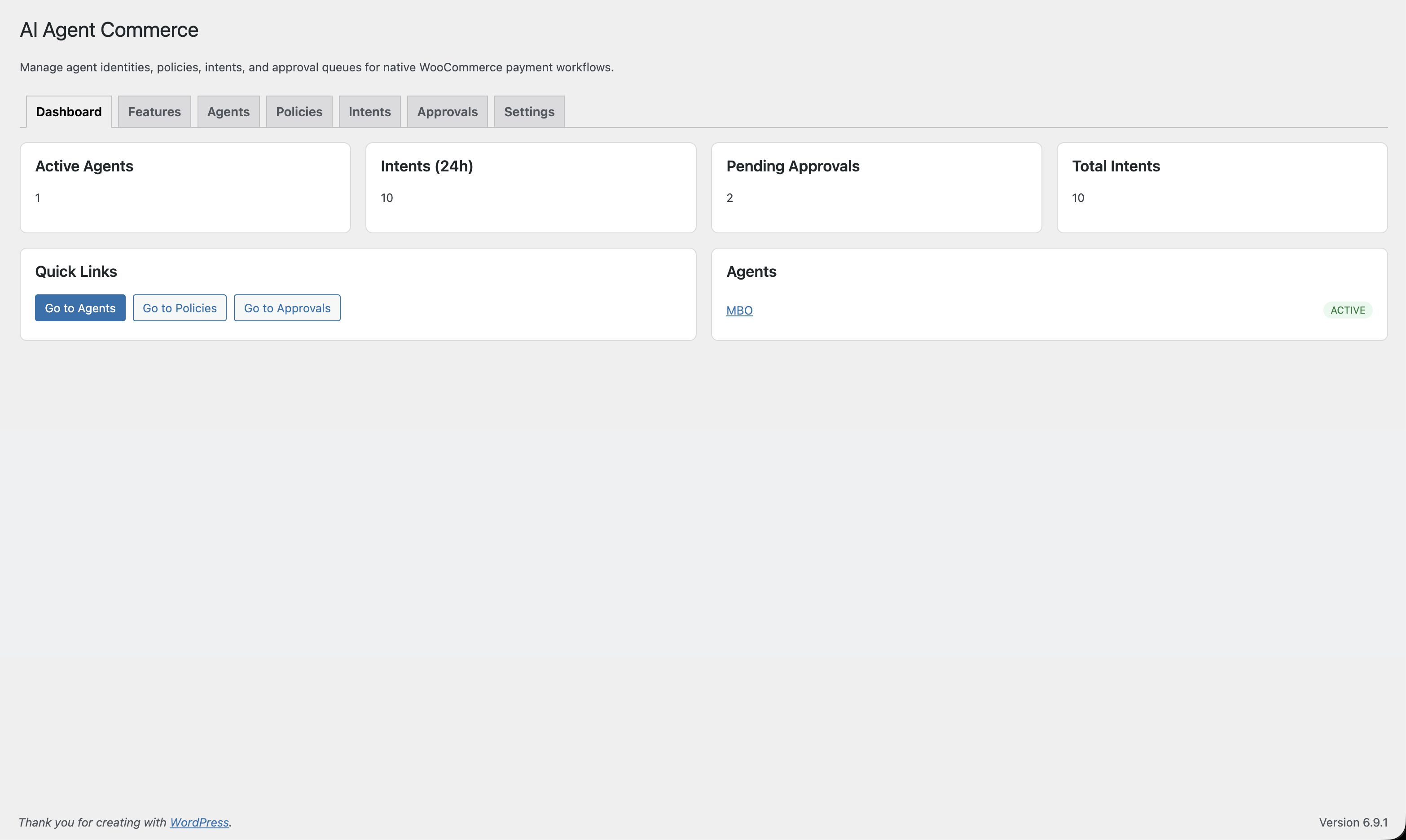1406x840 pixels.
Task: Go to the Approvals tab
Action: pyautogui.click(x=447, y=112)
